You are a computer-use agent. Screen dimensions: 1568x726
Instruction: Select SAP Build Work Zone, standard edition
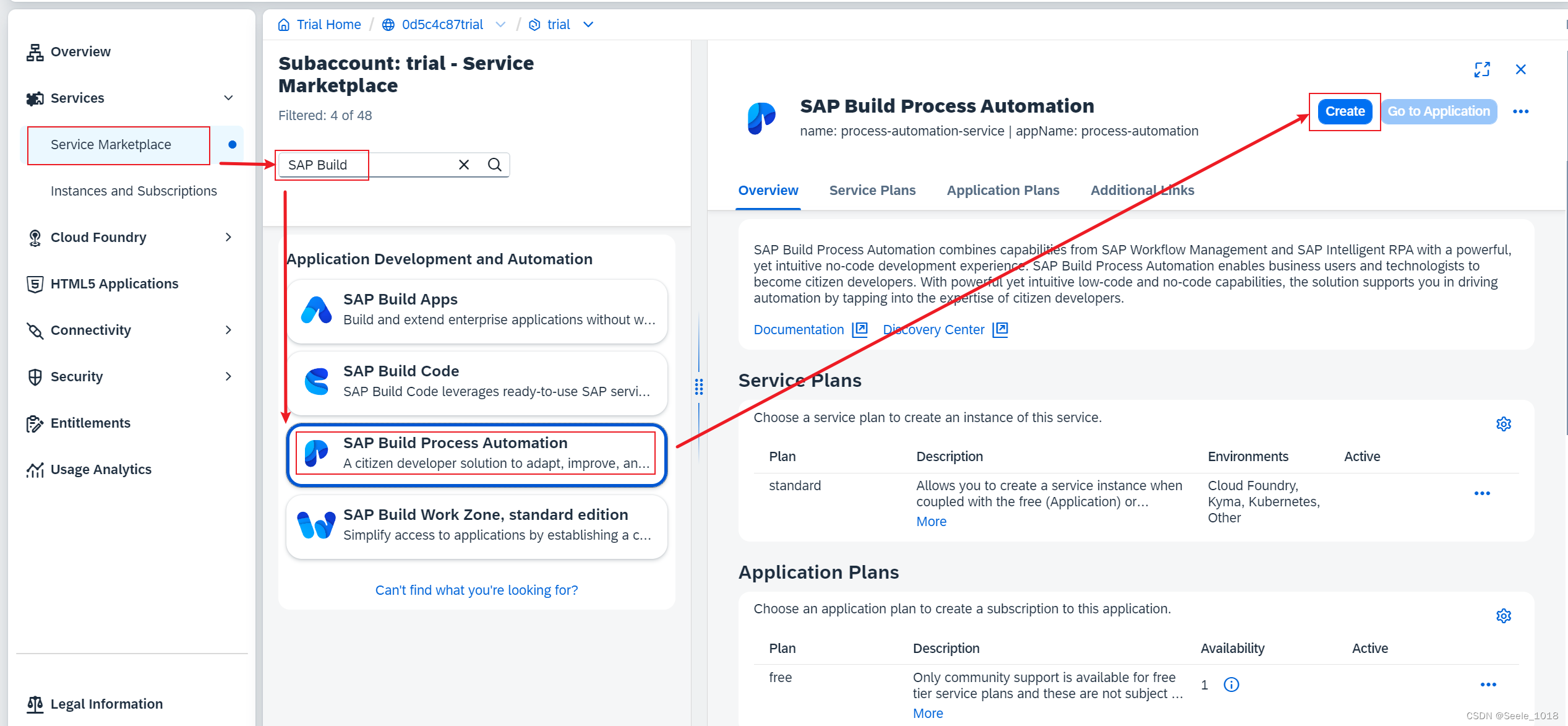(476, 525)
